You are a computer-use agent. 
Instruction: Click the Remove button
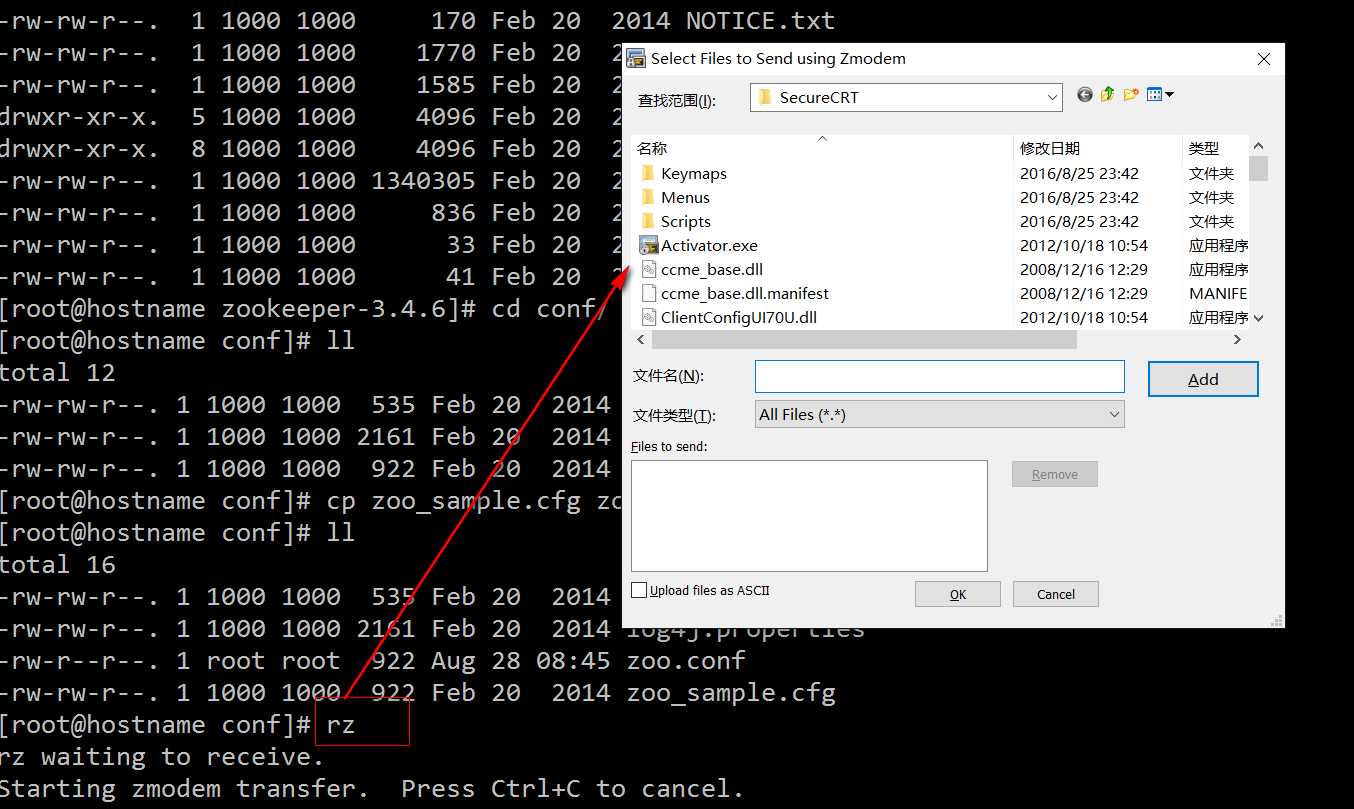point(1055,474)
